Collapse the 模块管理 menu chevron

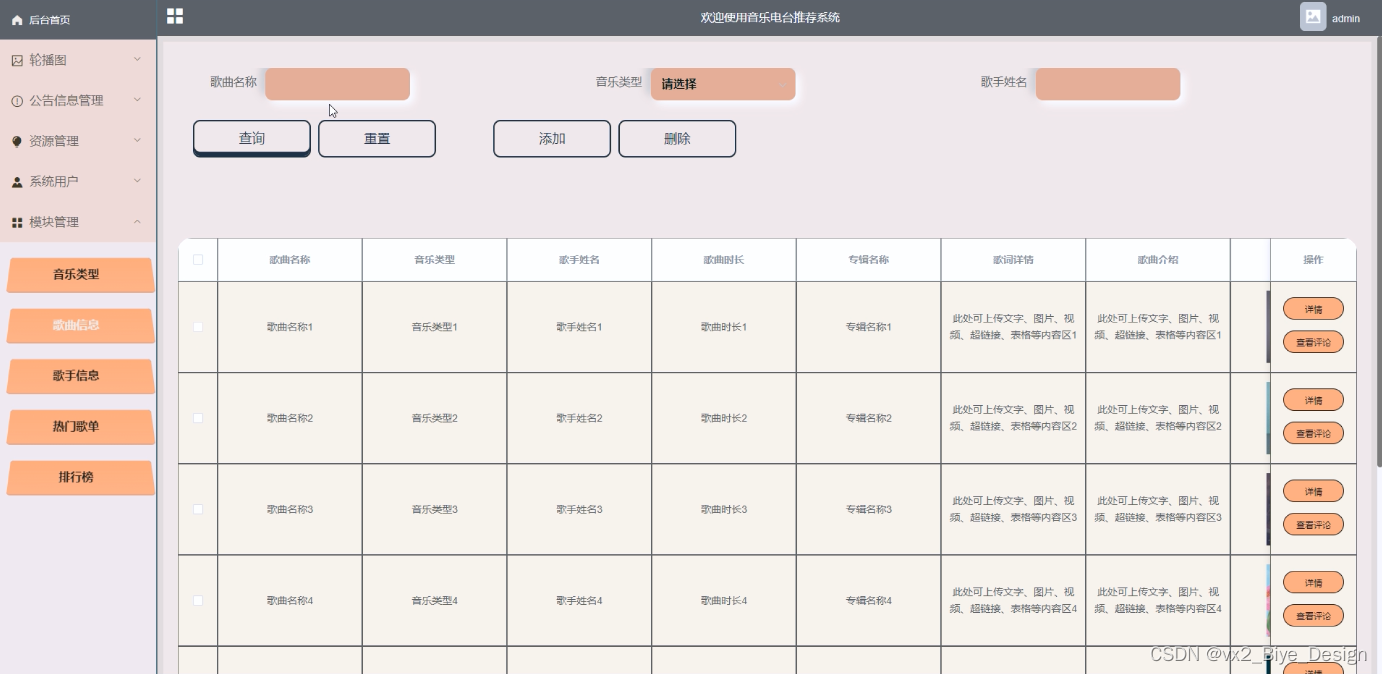click(x=137, y=221)
